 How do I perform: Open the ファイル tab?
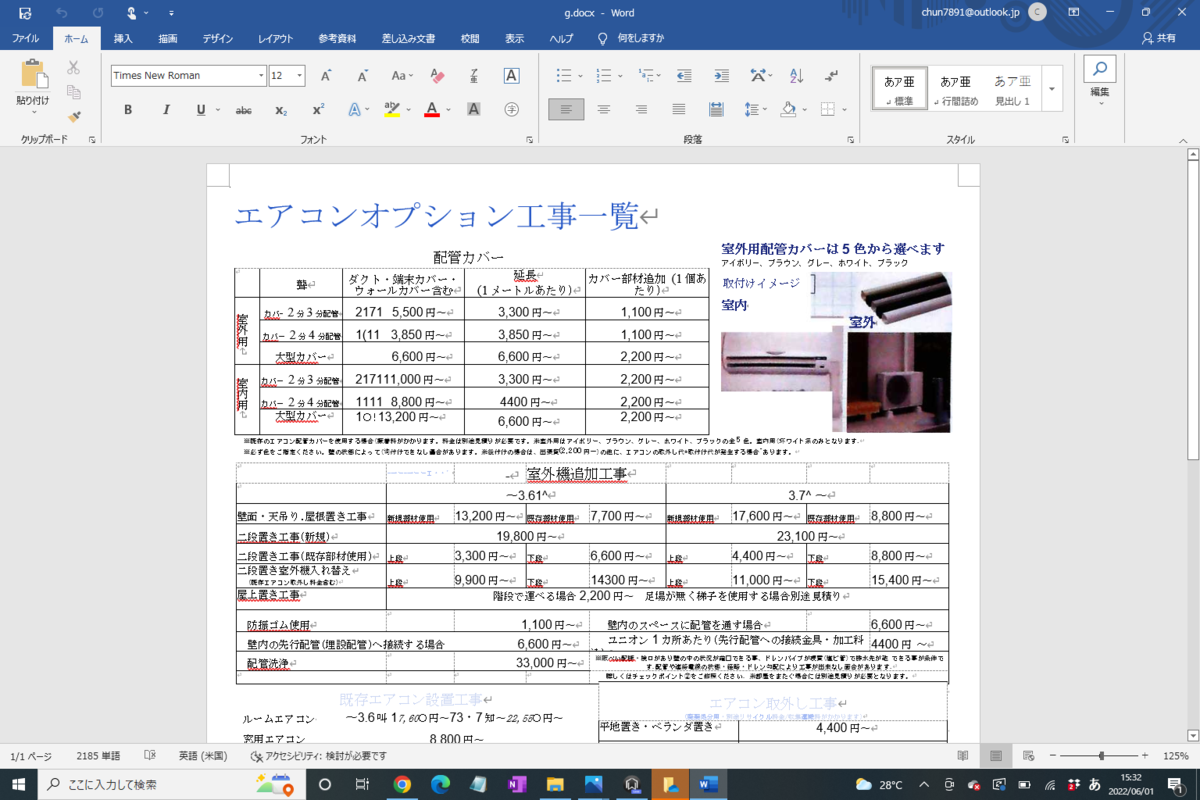click(25, 38)
